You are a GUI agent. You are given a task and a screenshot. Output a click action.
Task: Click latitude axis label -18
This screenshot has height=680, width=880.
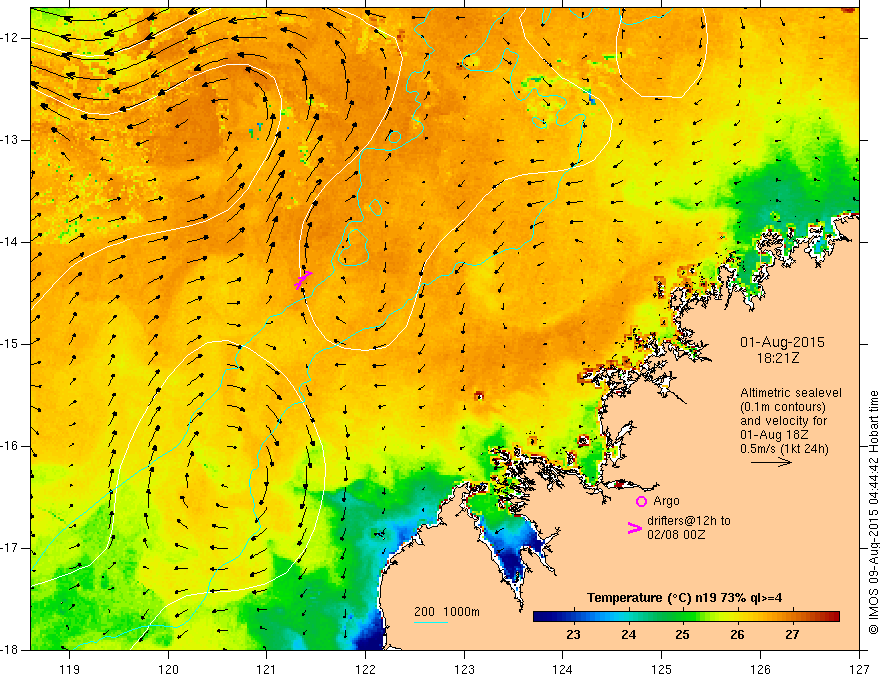click(11, 649)
